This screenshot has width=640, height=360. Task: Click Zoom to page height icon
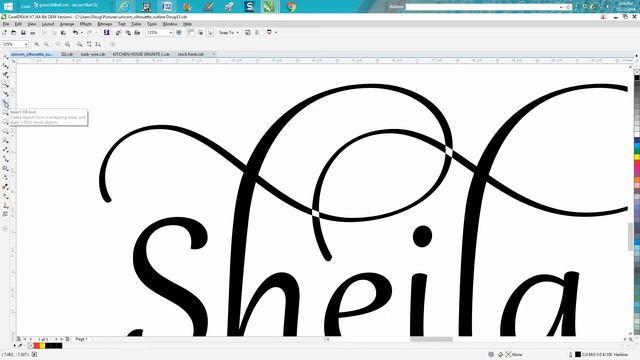(98, 44)
